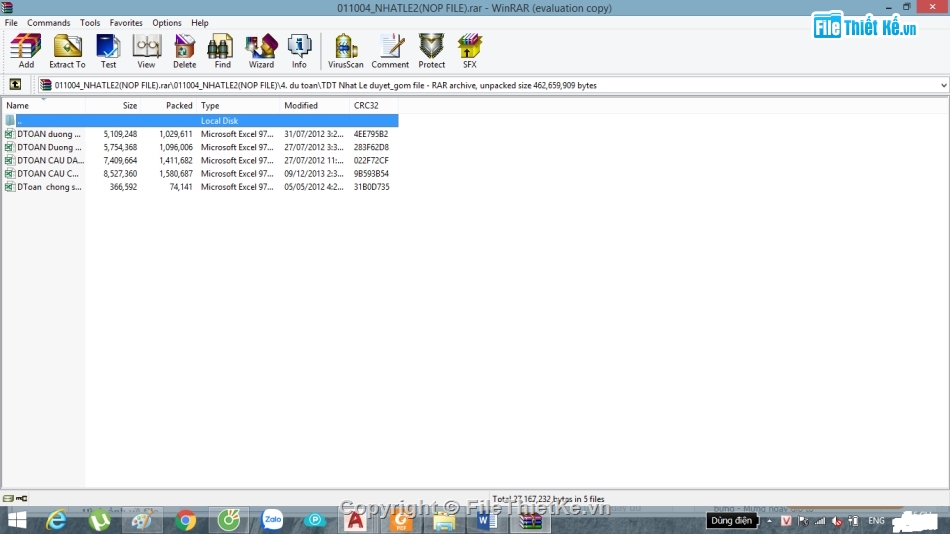Click the Add toolbar icon

[x=26, y=51]
